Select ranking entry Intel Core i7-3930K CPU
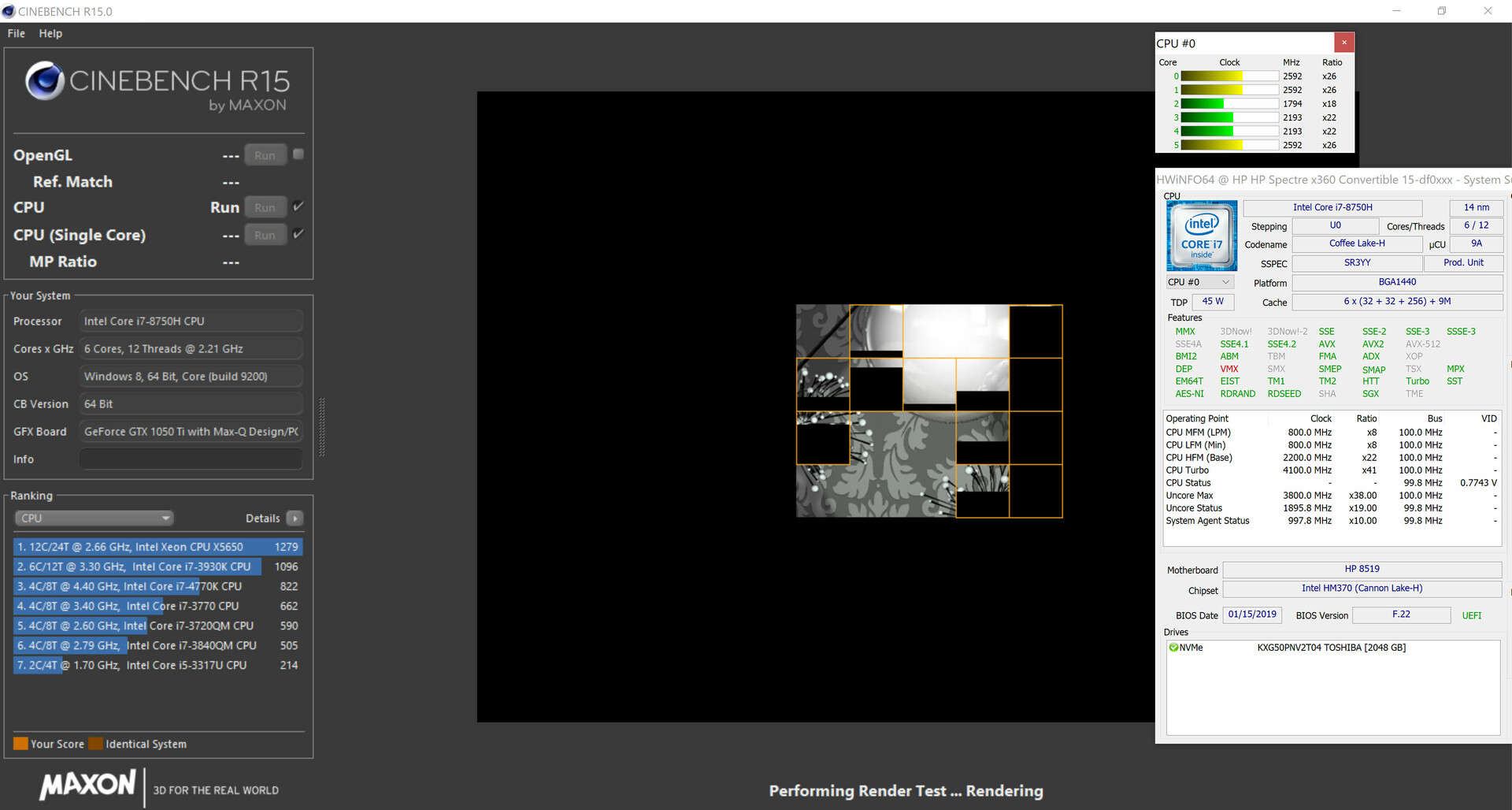Screen dimensions: 1512x810 coord(157,566)
